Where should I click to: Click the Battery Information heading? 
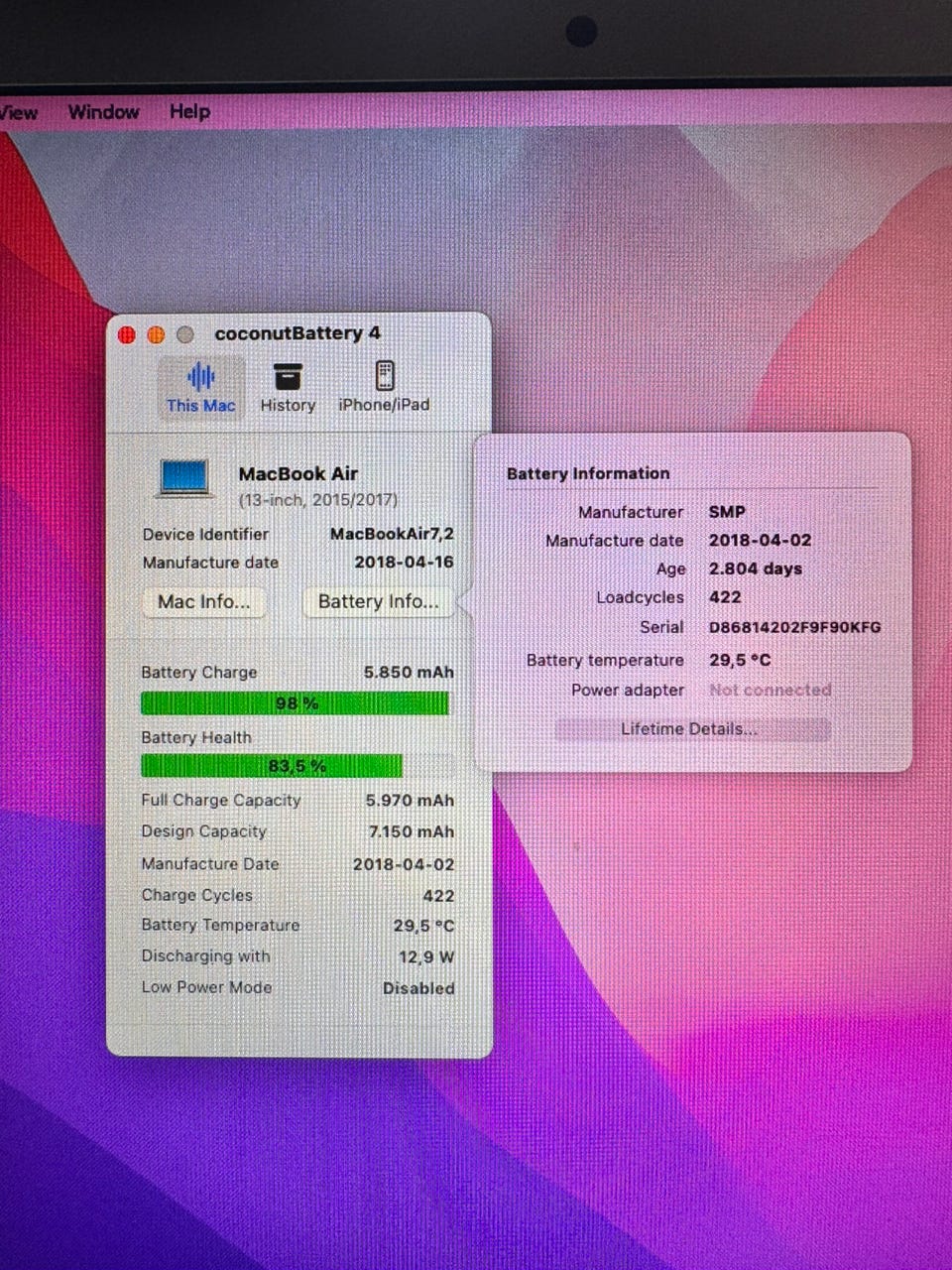pos(588,473)
